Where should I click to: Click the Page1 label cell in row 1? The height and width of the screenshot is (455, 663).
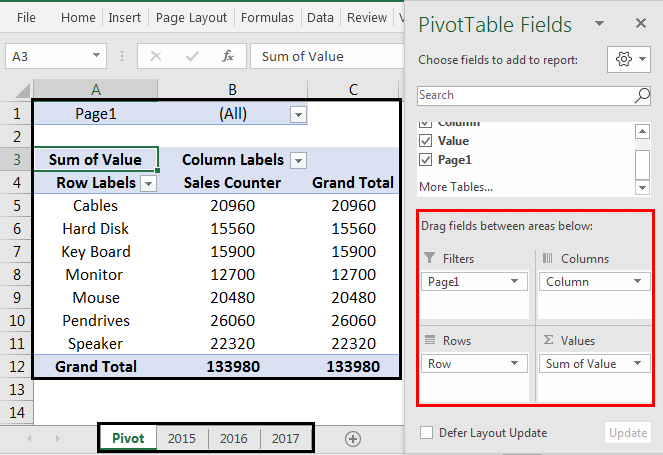click(96, 114)
